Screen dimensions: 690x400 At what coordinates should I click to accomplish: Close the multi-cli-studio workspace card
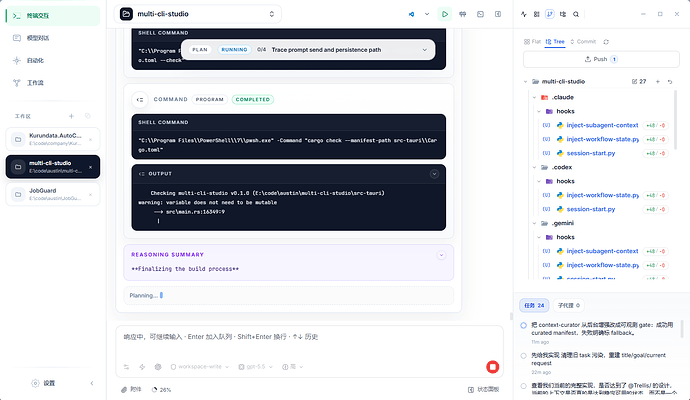[x=90, y=167]
